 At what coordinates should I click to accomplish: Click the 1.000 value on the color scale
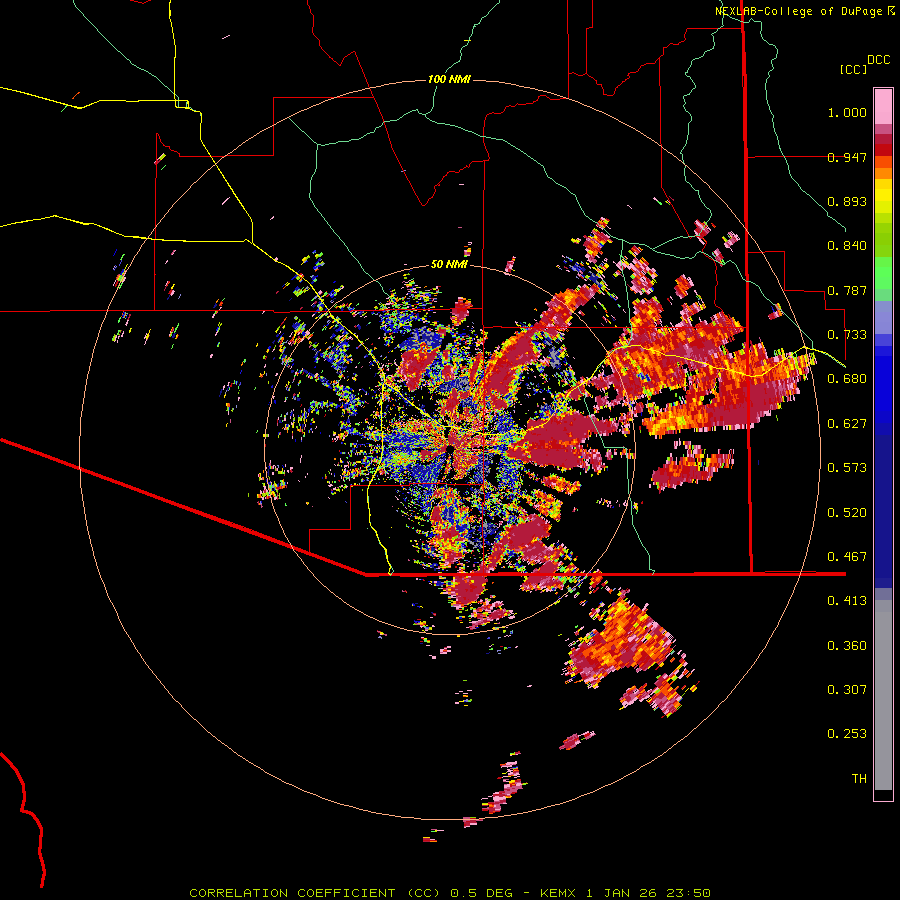pyautogui.click(x=847, y=112)
